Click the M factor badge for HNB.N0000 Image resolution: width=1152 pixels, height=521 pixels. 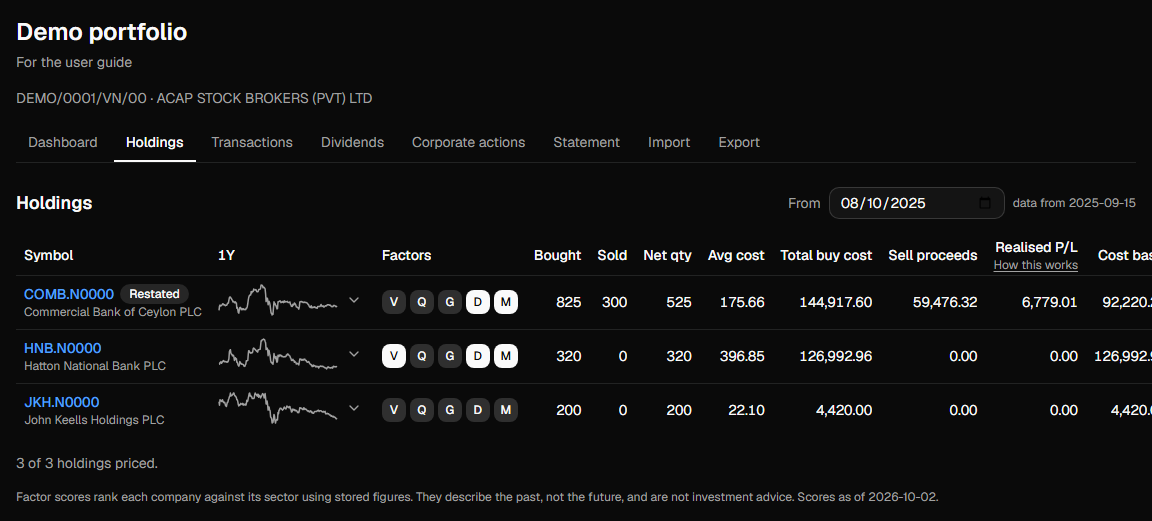click(x=505, y=356)
